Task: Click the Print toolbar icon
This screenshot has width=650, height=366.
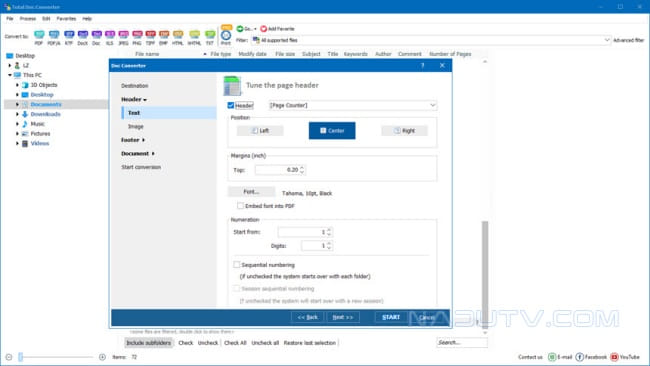Action: (226, 35)
